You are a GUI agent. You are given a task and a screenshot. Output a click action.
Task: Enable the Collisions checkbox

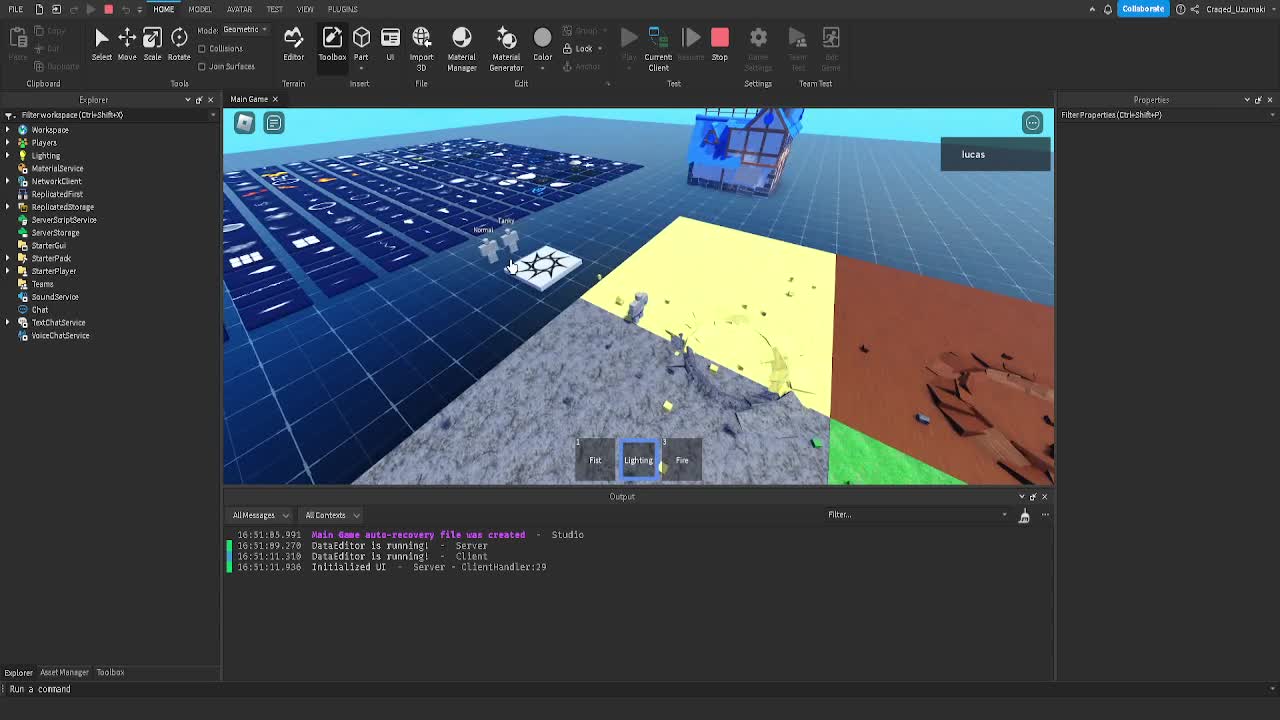tap(202, 49)
